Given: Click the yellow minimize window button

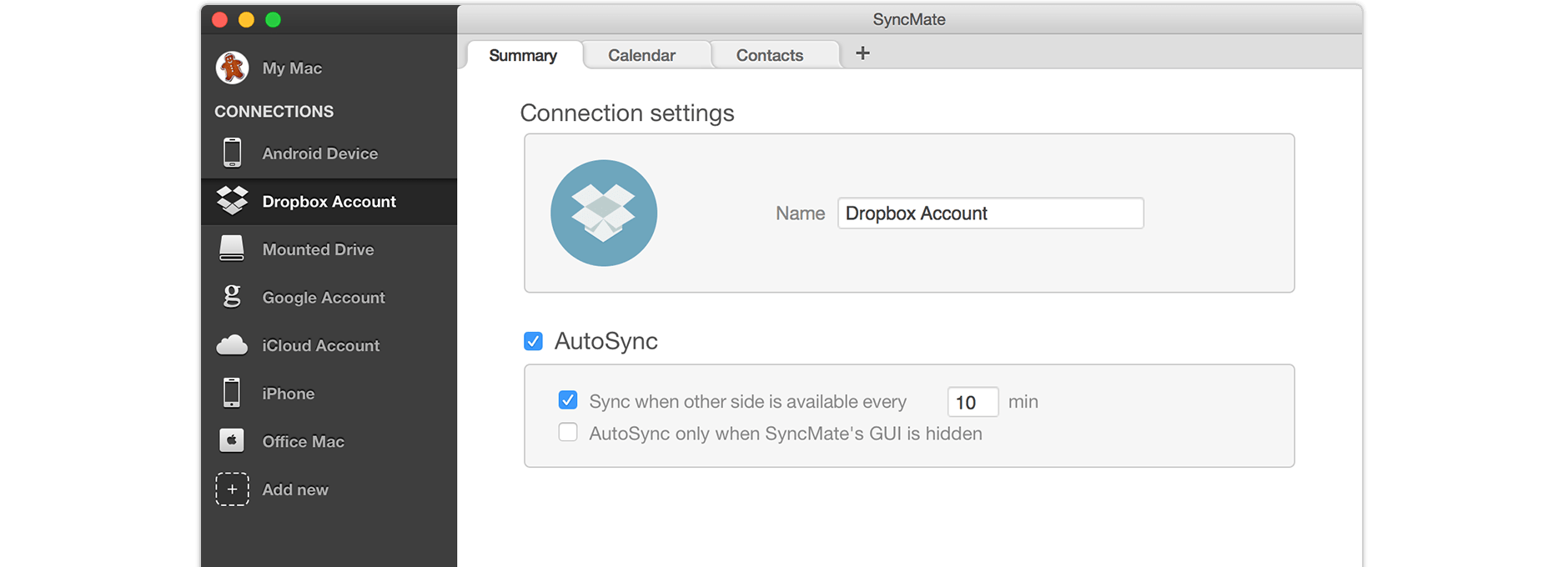Looking at the screenshot, I should click(x=246, y=20).
